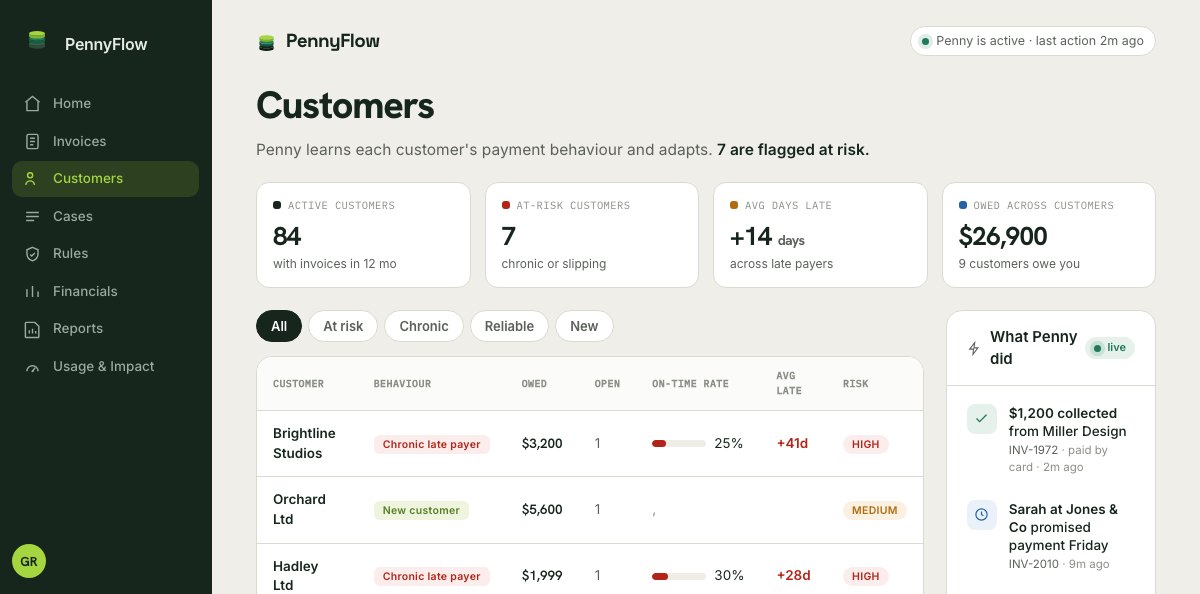This screenshot has height=594, width=1200.
Task: Click the $1,999 owed amount
Action: pyautogui.click(x=542, y=575)
